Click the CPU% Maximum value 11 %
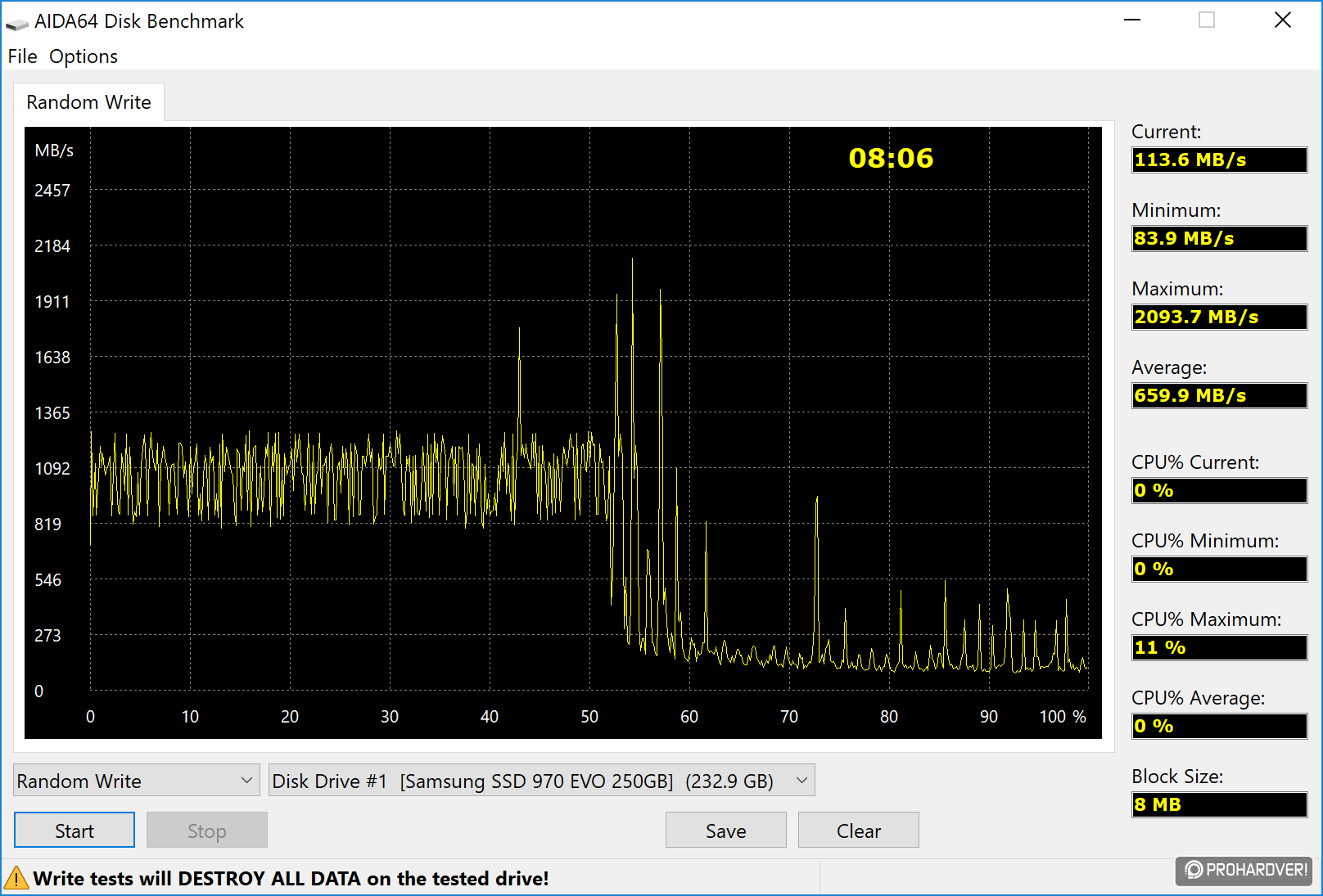The height and width of the screenshot is (896, 1323). pyautogui.click(x=1219, y=647)
